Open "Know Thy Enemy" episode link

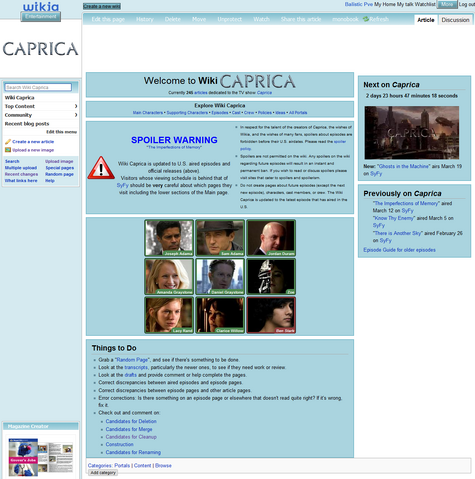tap(394, 218)
